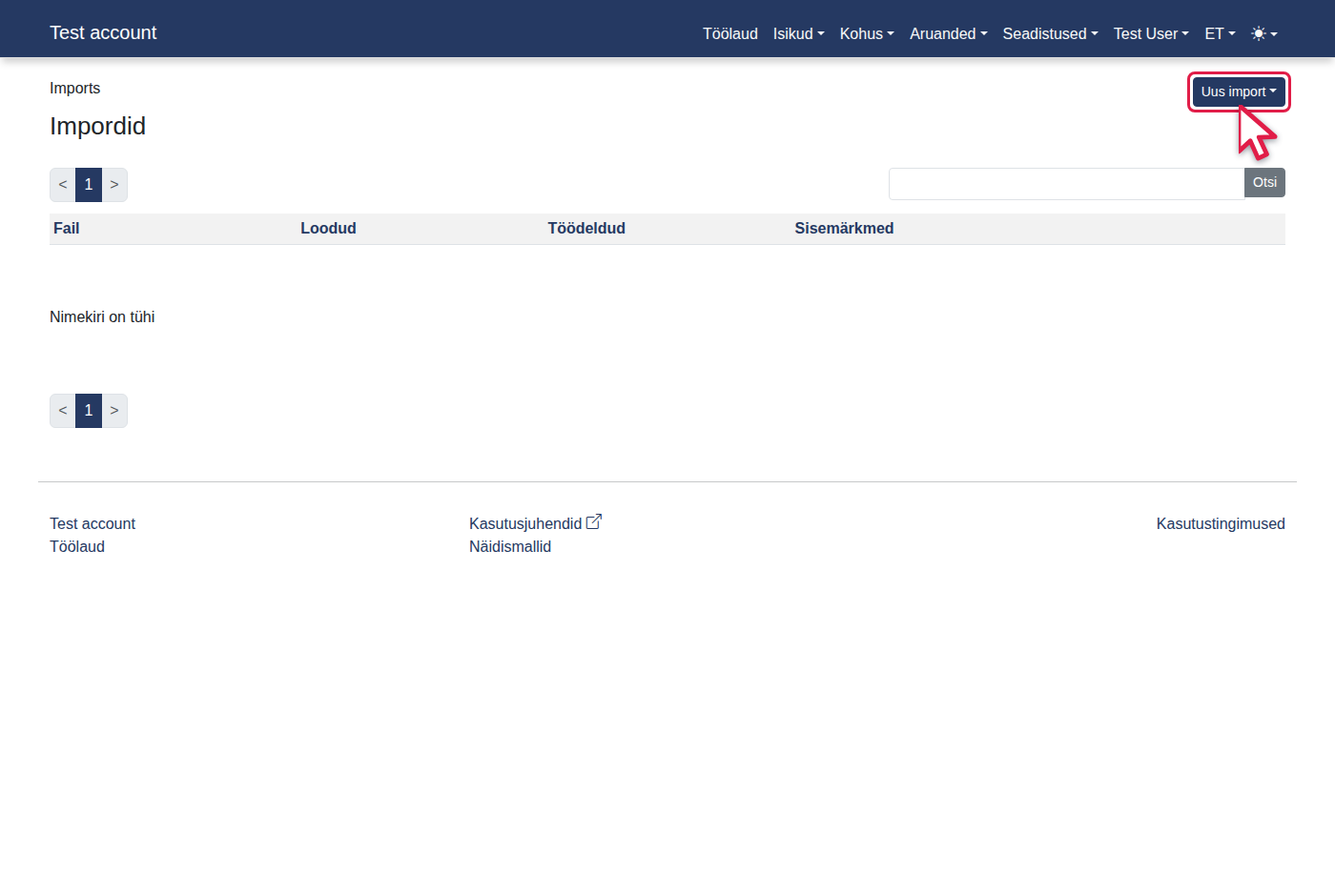Go to Töölaud in the navbar
1335x896 pixels.
click(730, 33)
